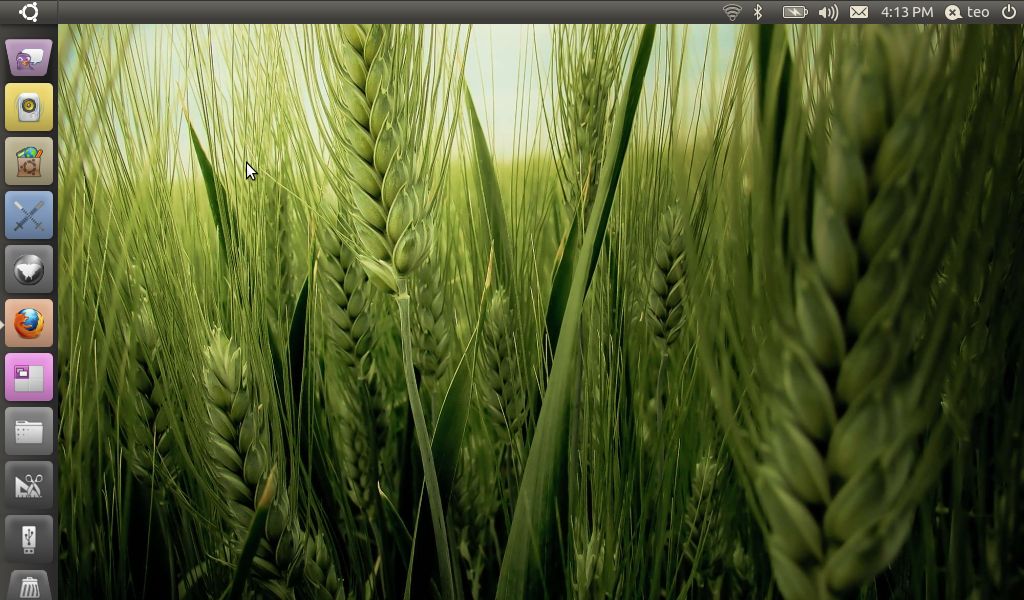Open the USB drive launcher icon

click(29, 539)
